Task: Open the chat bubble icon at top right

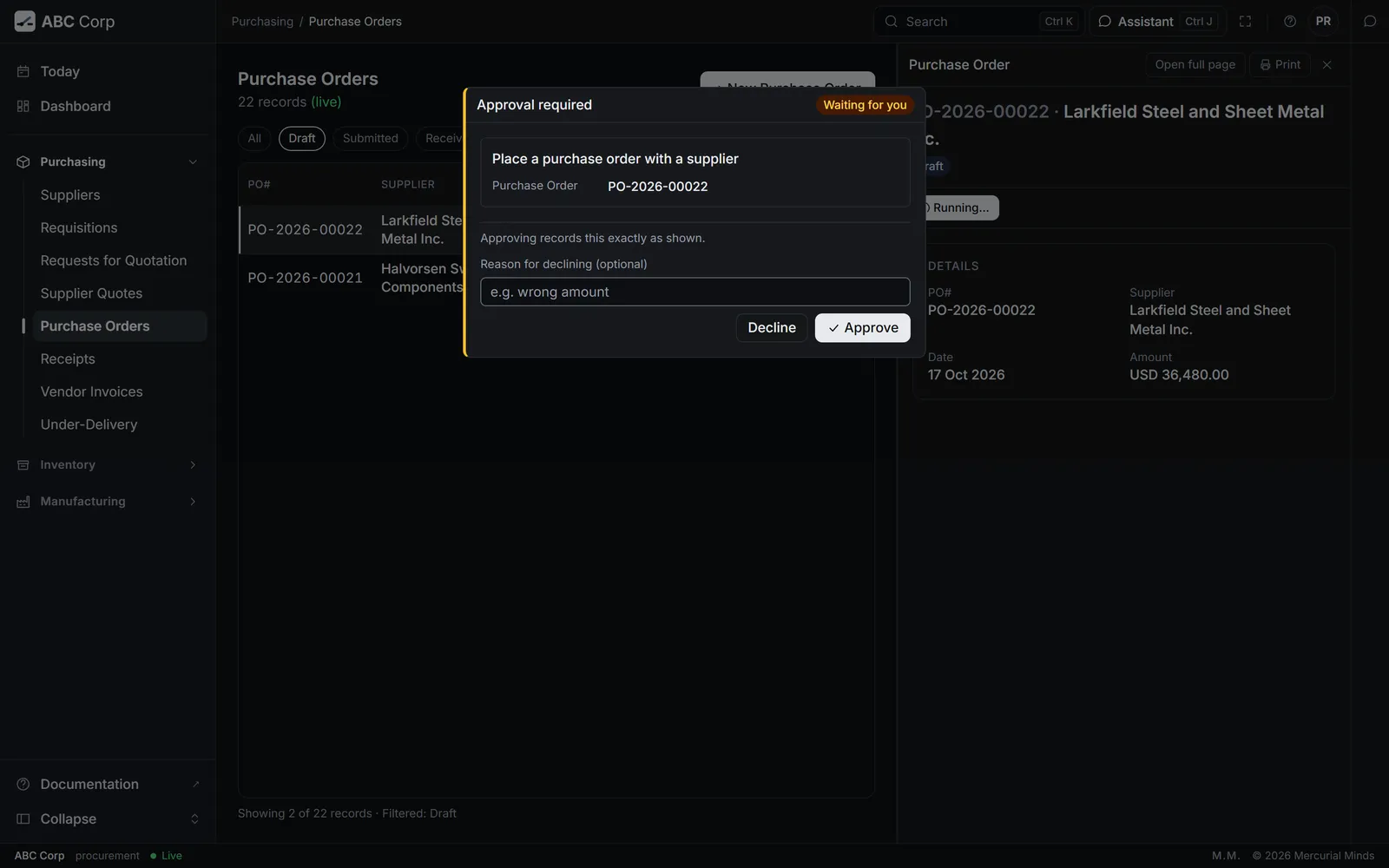Action: click(1370, 22)
